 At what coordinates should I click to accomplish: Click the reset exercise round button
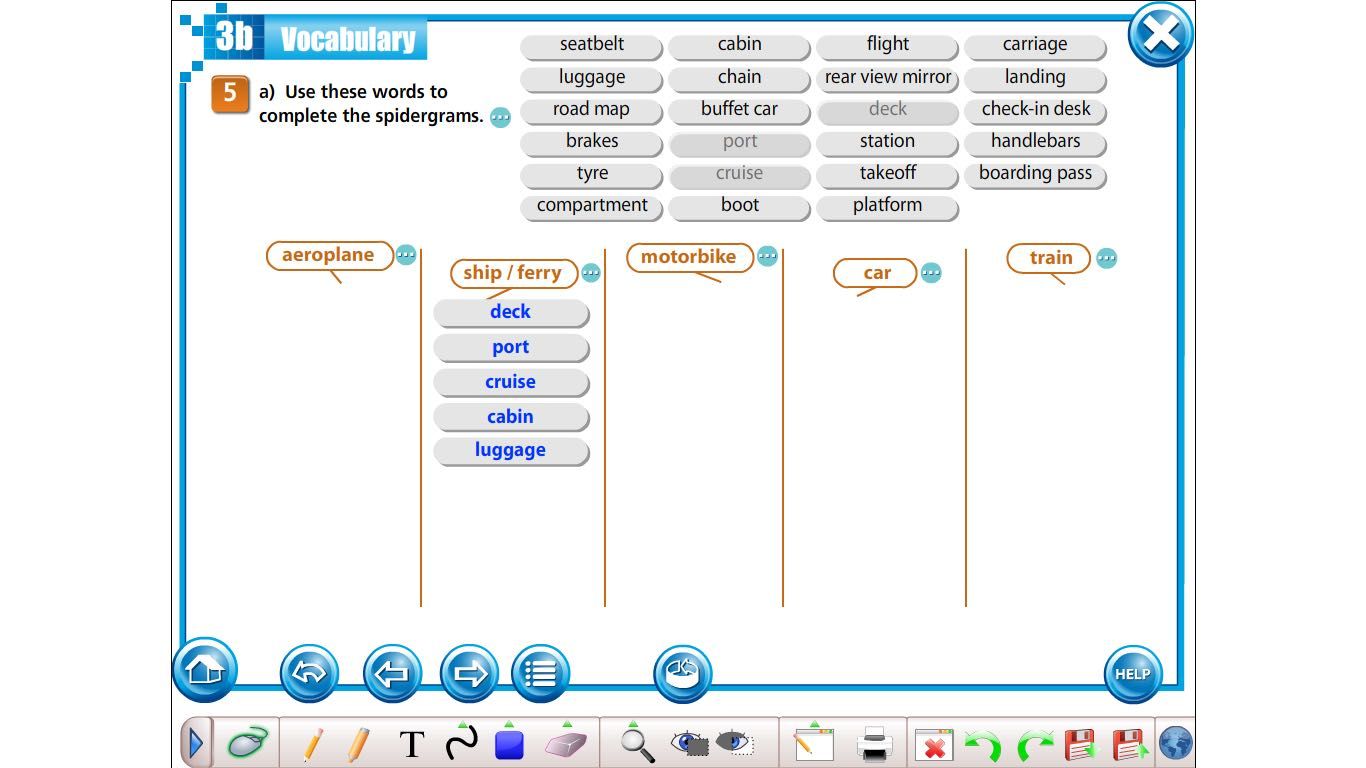[682, 673]
